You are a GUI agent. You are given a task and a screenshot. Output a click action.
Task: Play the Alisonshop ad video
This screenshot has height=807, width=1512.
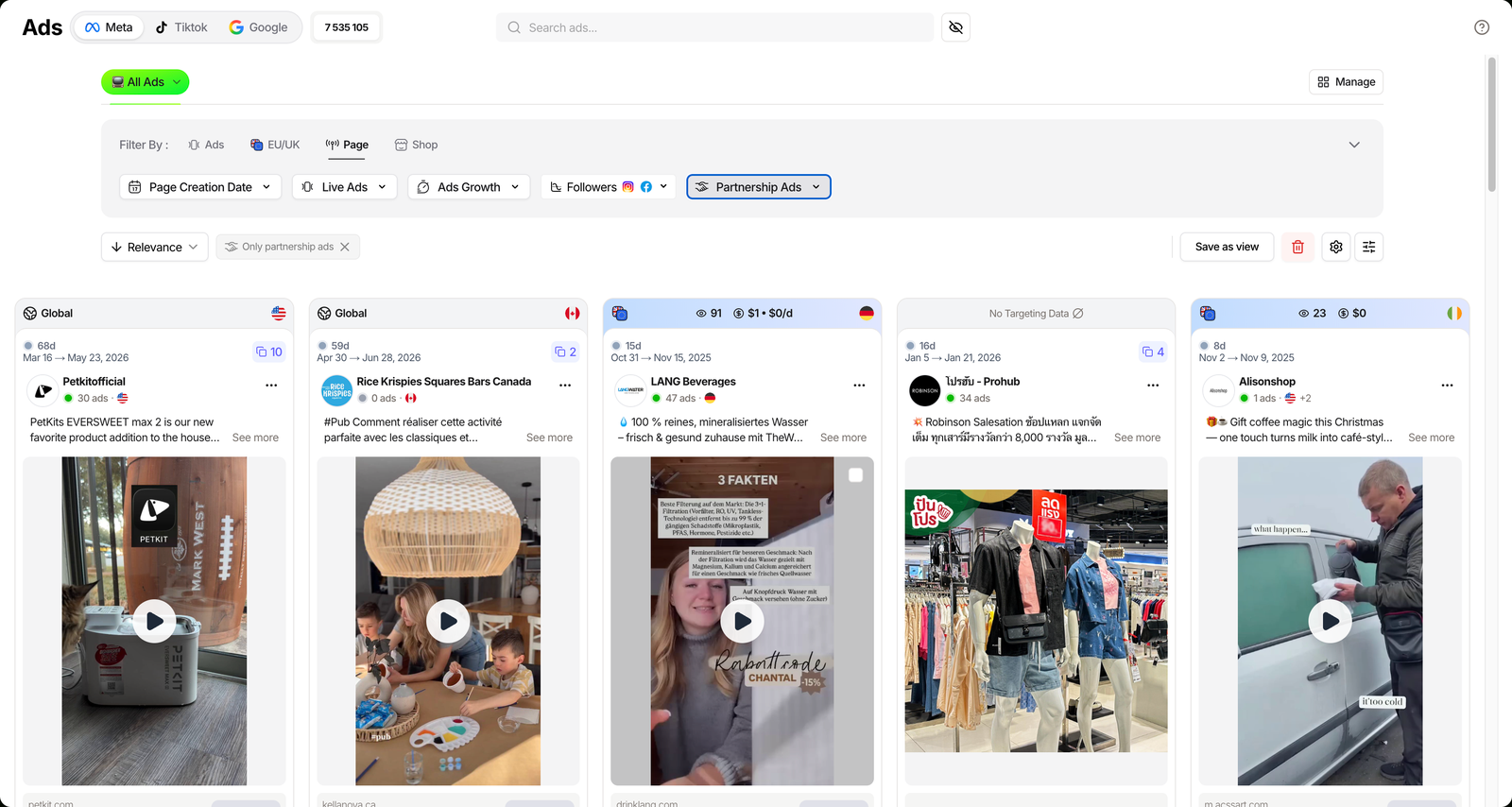[1330, 622]
